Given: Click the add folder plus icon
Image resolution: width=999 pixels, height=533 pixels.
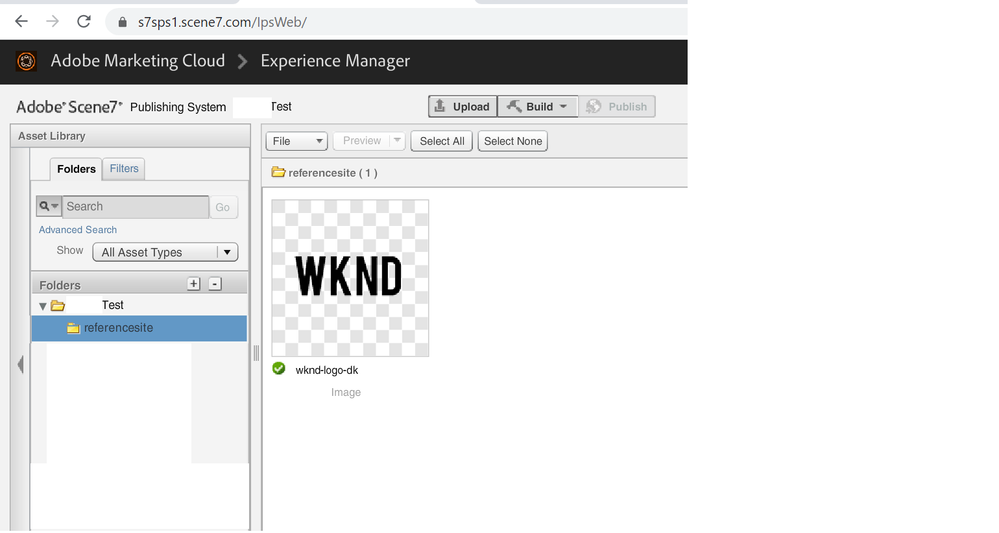Looking at the screenshot, I should 194,284.
